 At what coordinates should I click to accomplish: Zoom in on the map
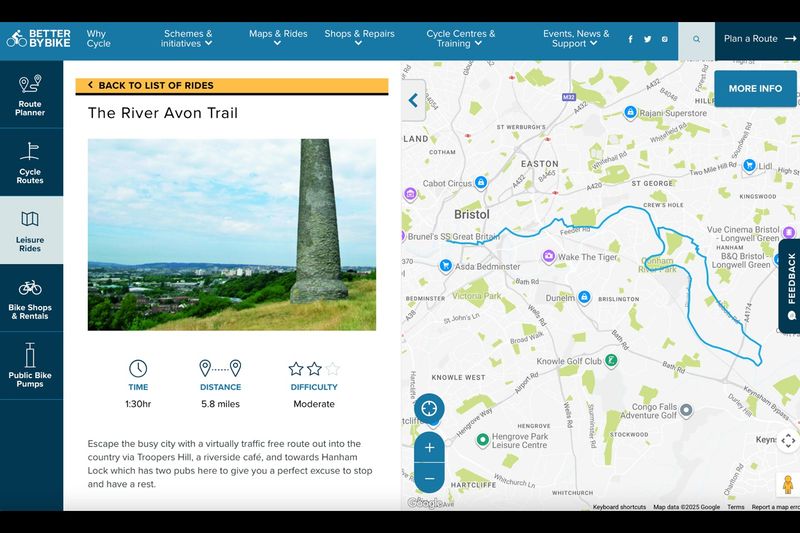point(429,447)
